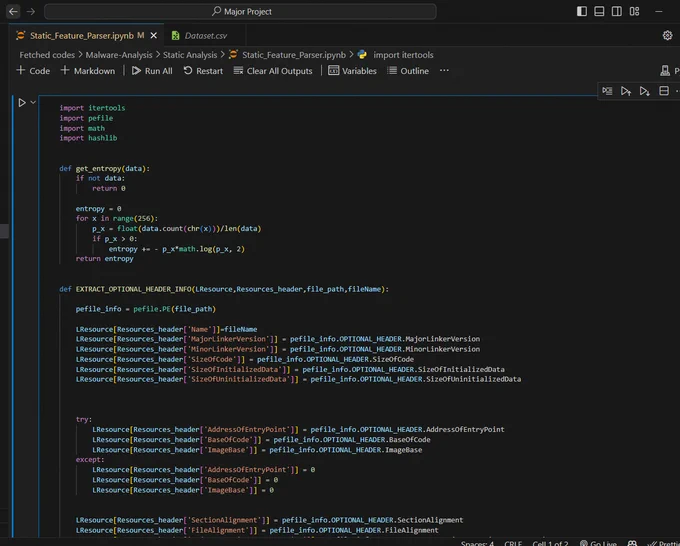The image size is (680, 546).
Task: Run the cell with the play button
Action: (x=22, y=103)
